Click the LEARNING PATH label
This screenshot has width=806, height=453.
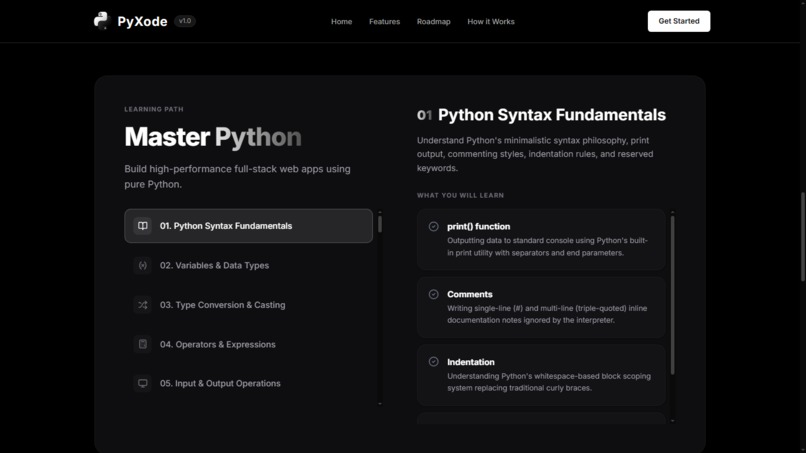(x=154, y=109)
